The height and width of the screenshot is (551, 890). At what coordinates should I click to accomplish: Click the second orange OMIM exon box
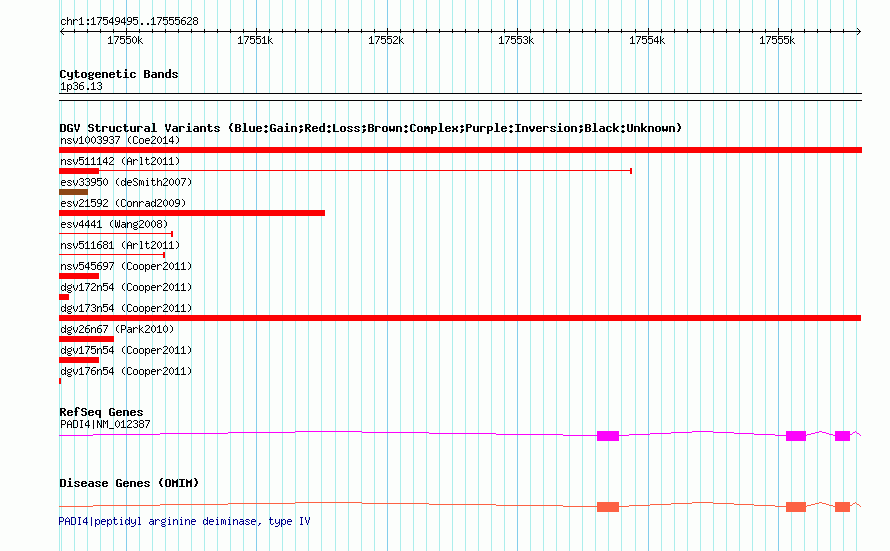[796, 507]
